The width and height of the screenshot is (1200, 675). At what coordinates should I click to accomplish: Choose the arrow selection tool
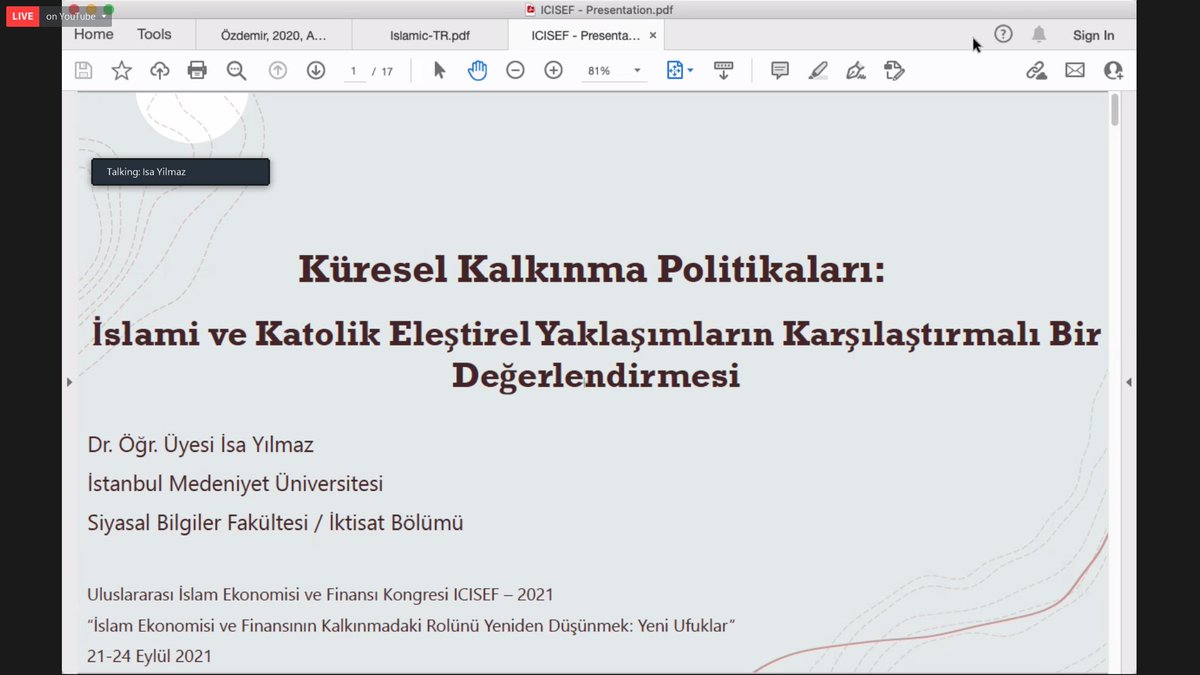click(x=439, y=70)
